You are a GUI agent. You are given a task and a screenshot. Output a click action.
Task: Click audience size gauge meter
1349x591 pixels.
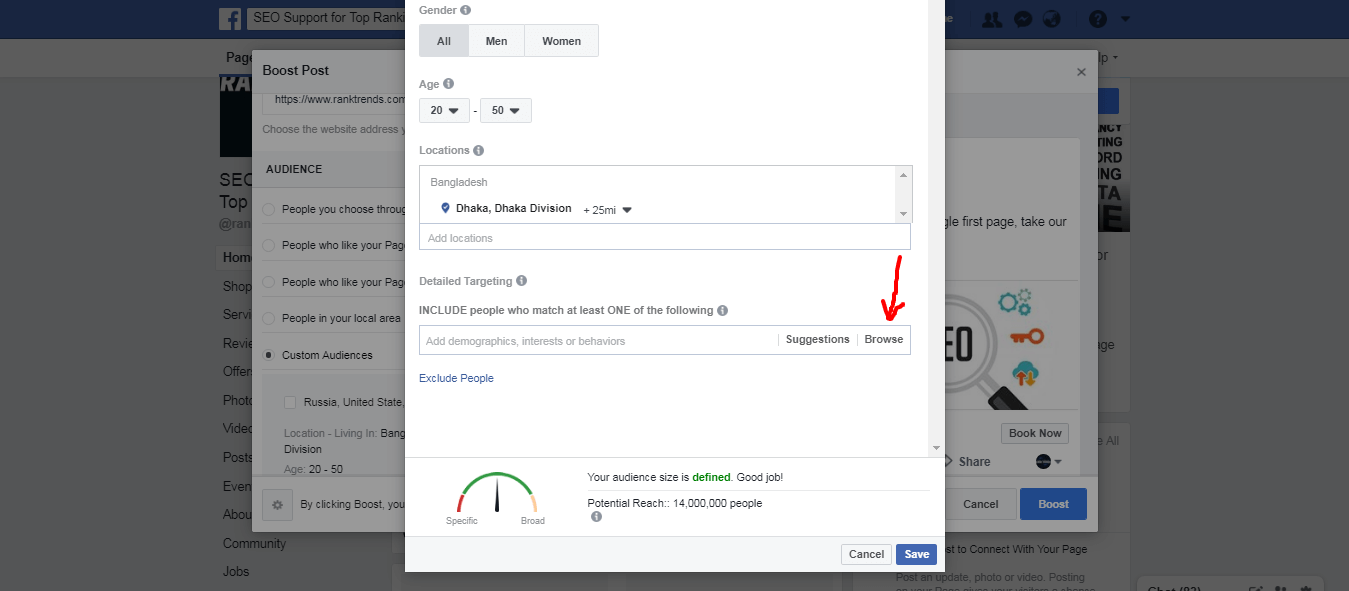pyautogui.click(x=496, y=492)
